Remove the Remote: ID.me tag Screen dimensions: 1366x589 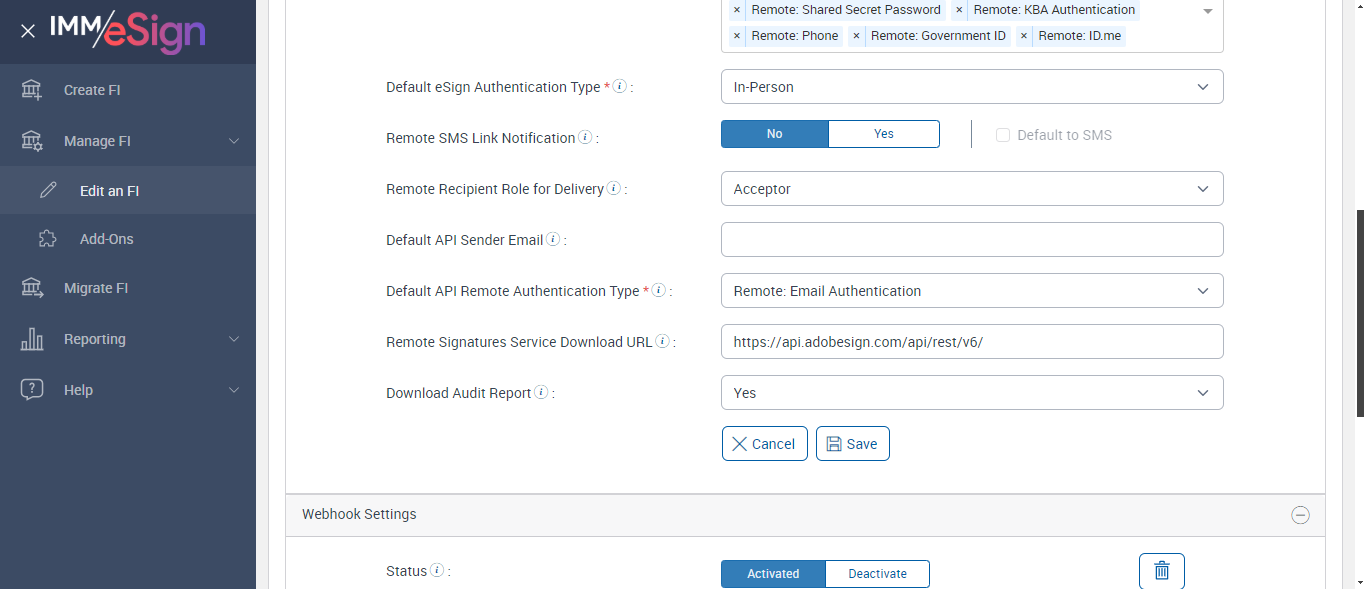pyautogui.click(x=1024, y=36)
